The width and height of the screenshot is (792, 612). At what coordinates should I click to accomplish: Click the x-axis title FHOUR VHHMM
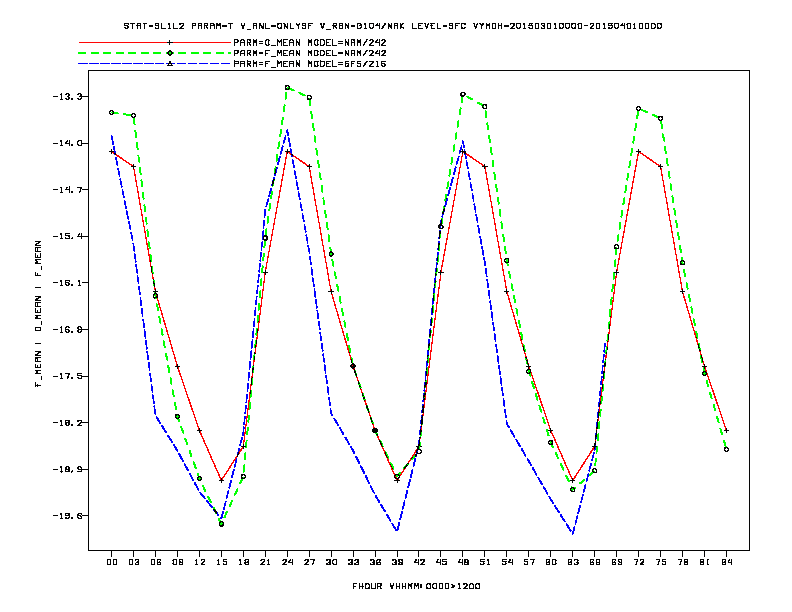416,586
